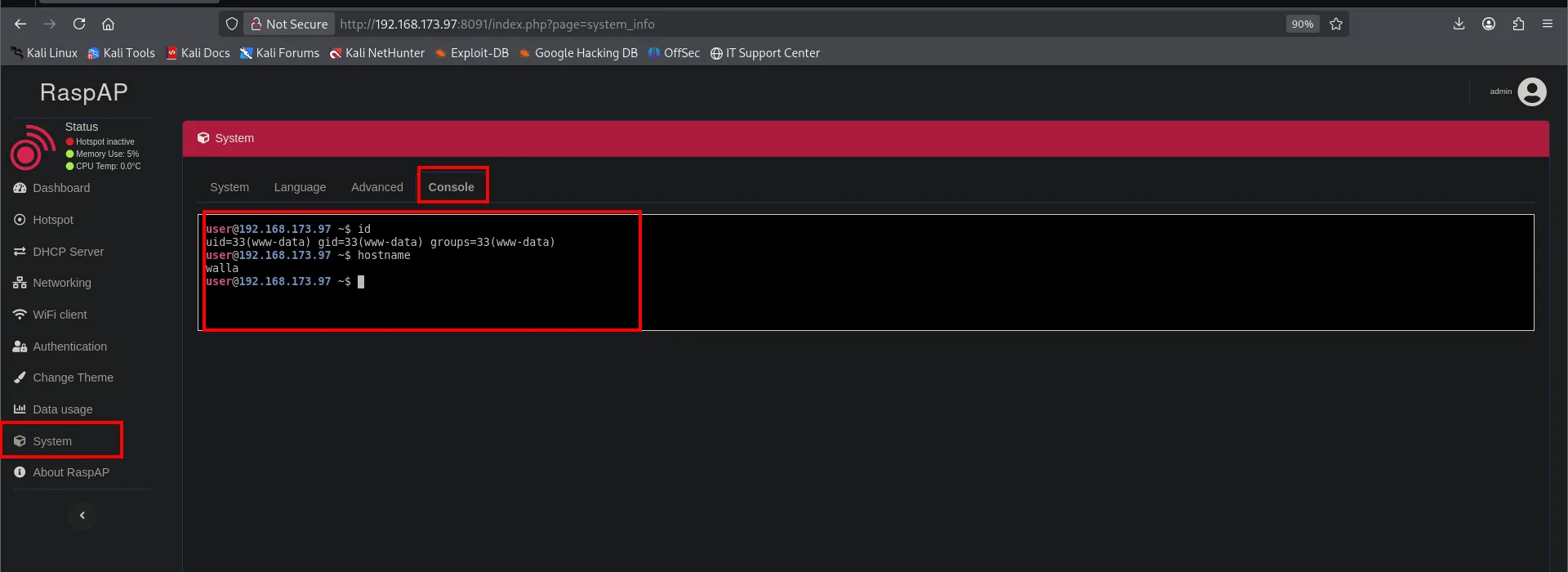Open the Google Hacking DB bookmark

[x=578, y=53]
